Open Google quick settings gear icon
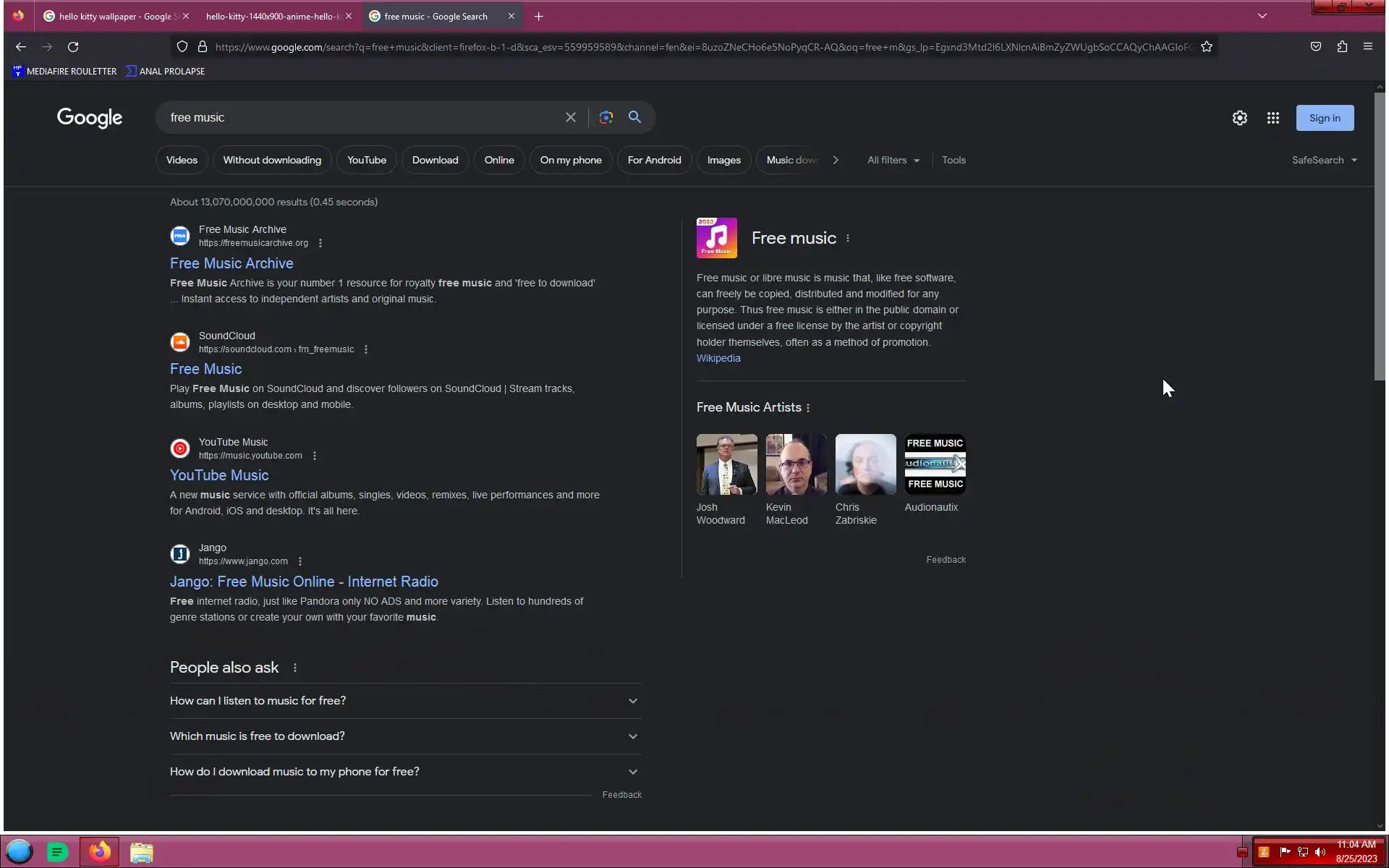Viewport: 1389px width, 868px height. pyautogui.click(x=1239, y=118)
